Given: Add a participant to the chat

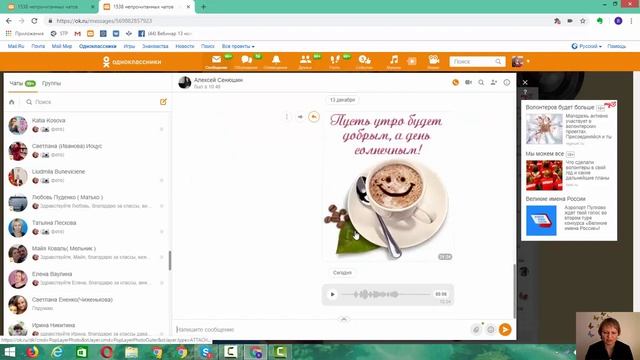Looking at the screenshot, I should 494,82.
